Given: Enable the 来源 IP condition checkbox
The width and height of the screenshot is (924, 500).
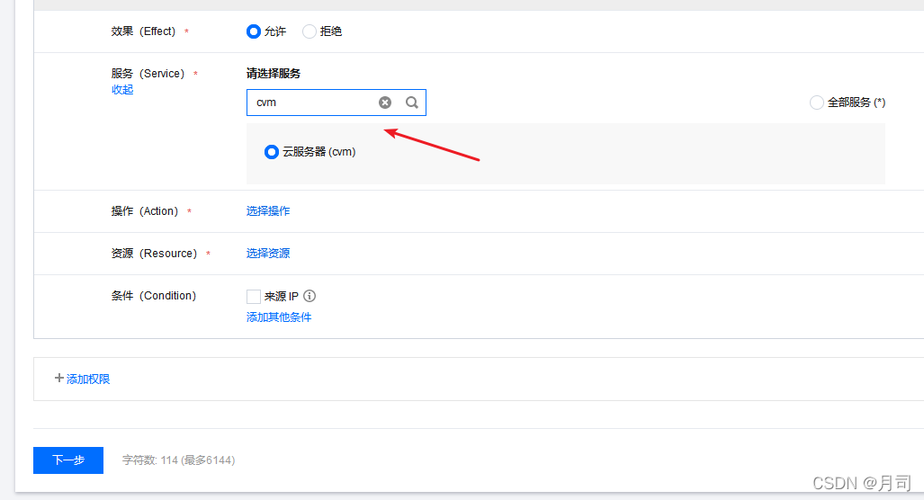Looking at the screenshot, I should point(253,296).
